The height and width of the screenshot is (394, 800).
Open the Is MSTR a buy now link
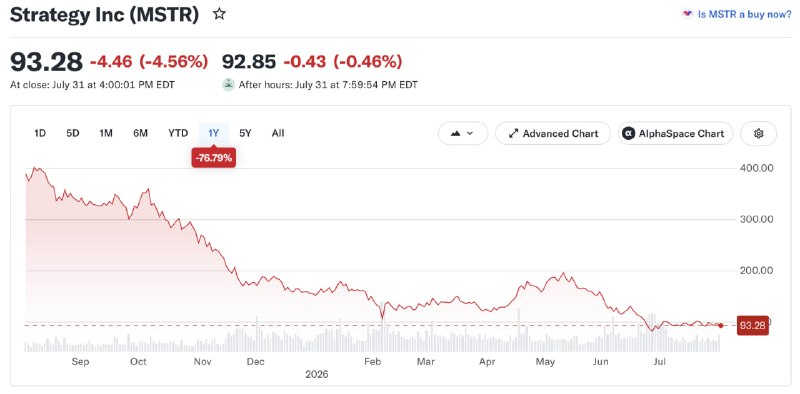click(x=744, y=14)
